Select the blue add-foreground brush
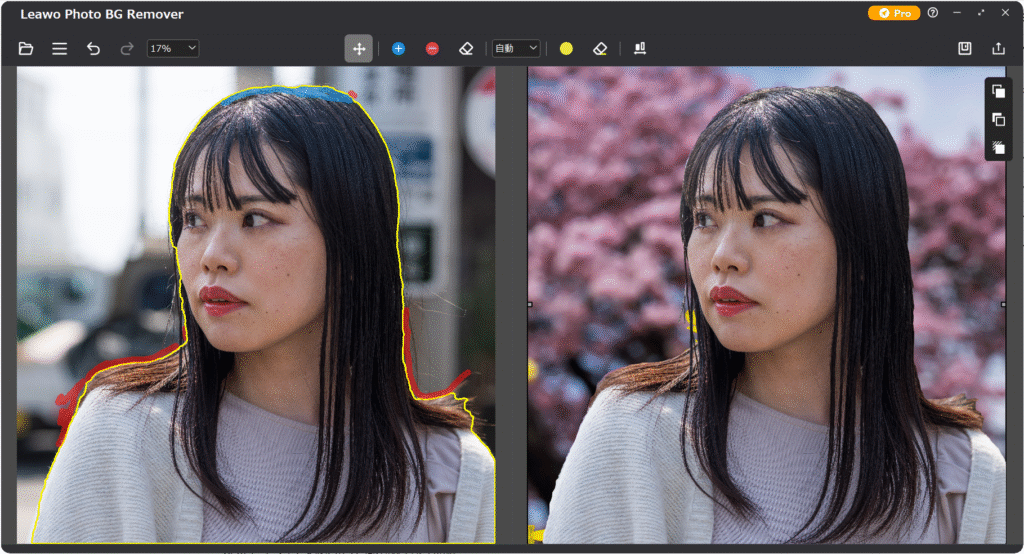Screen dimensions: 1024x554 (x=398, y=48)
